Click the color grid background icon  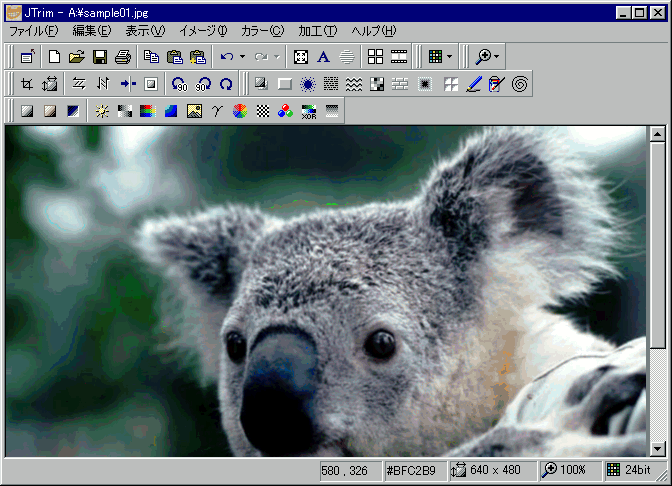(x=435, y=57)
